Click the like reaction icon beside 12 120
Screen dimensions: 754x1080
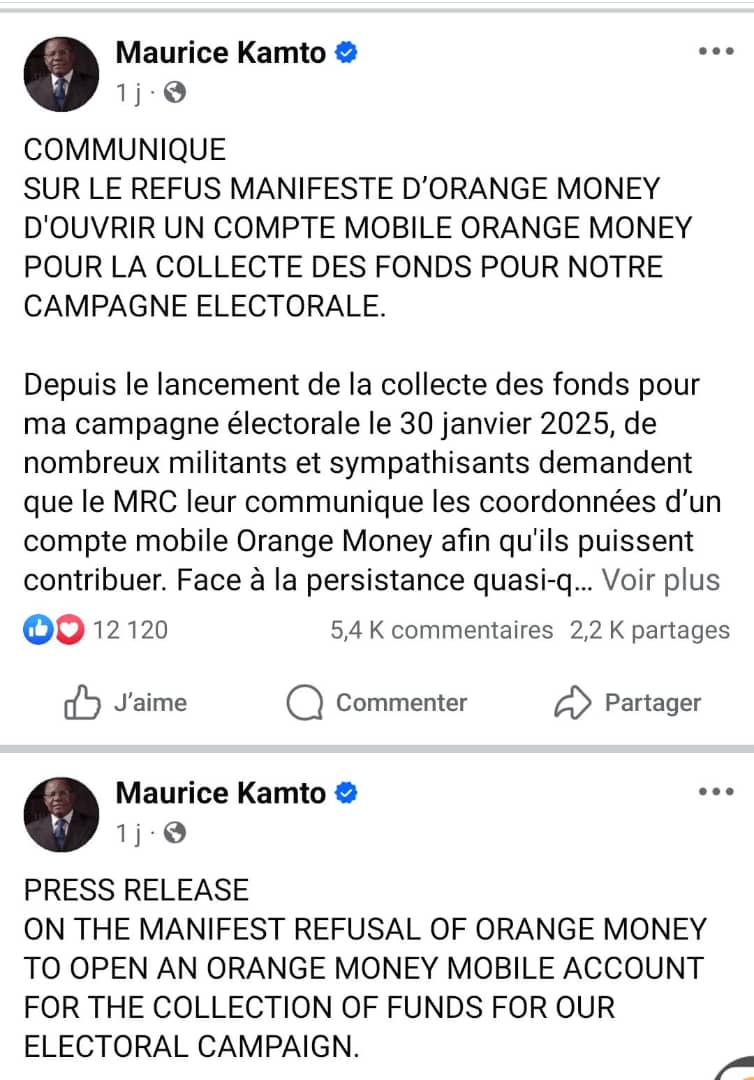point(37,630)
